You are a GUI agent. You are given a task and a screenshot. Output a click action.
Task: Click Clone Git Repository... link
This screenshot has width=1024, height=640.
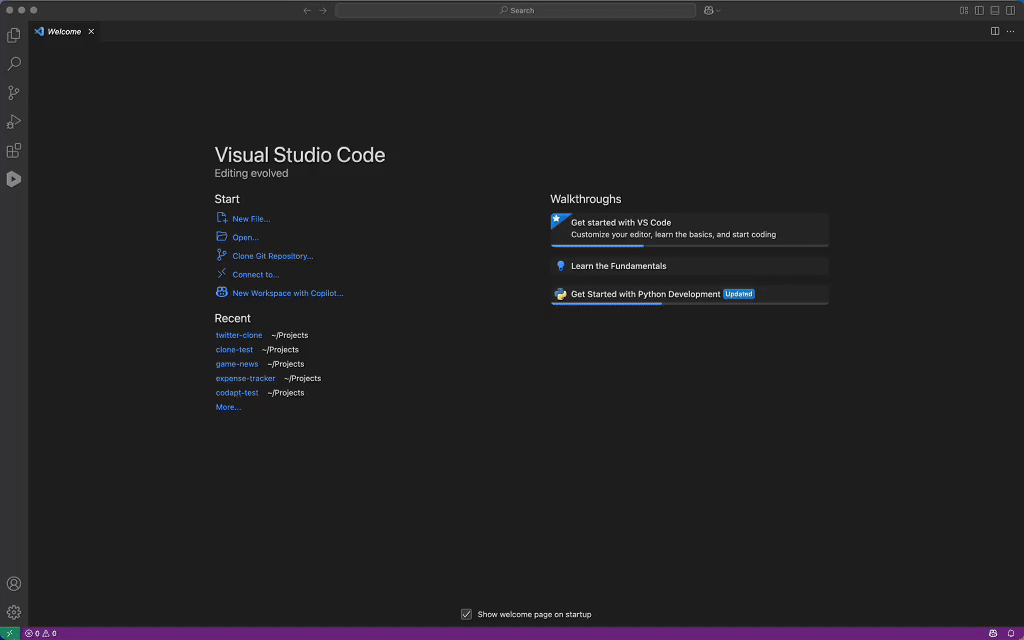[273, 256]
